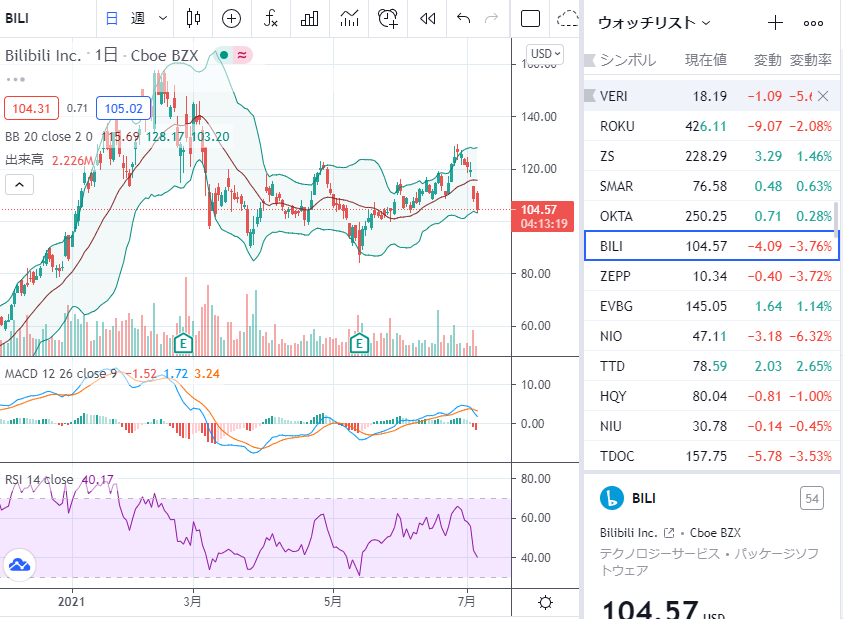843x619 pixels.
Task: Click the 104.57 price label on axis
Action: click(543, 216)
